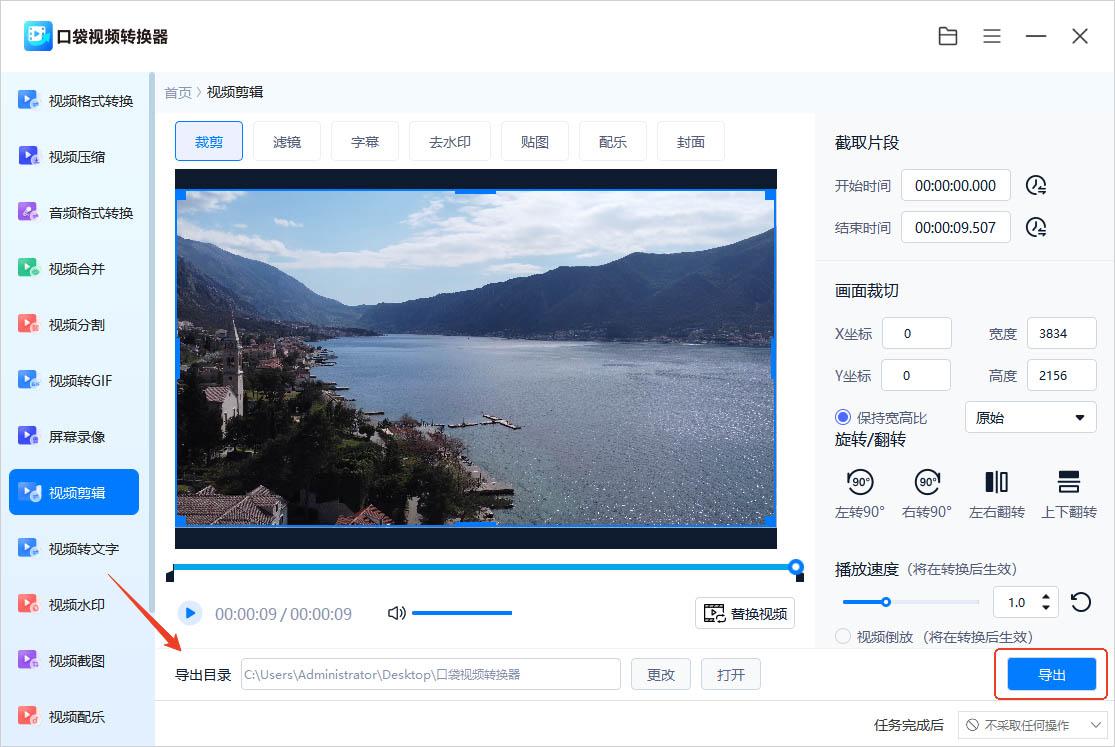This screenshot has width=1115, height=747.
Task: Click the 结束时间 input field
Action: click(956, 228)
